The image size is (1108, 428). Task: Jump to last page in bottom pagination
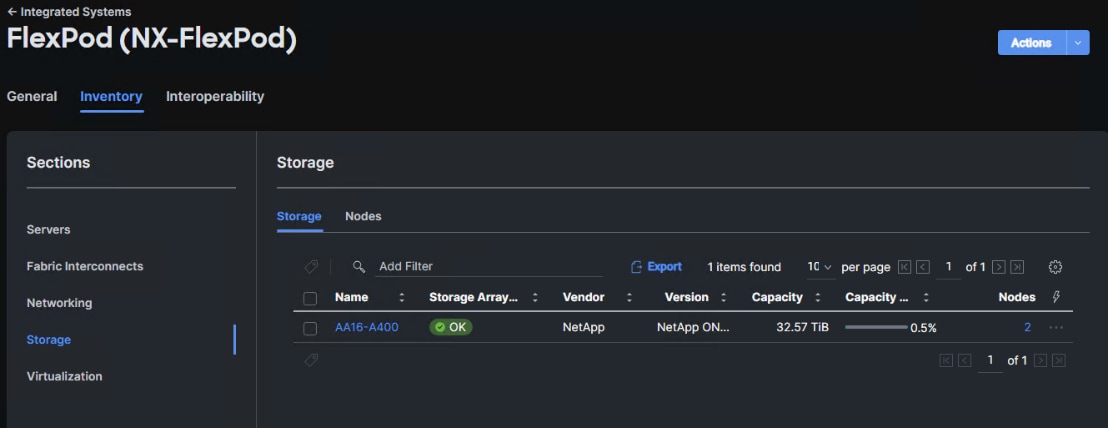pos(1059,360)
